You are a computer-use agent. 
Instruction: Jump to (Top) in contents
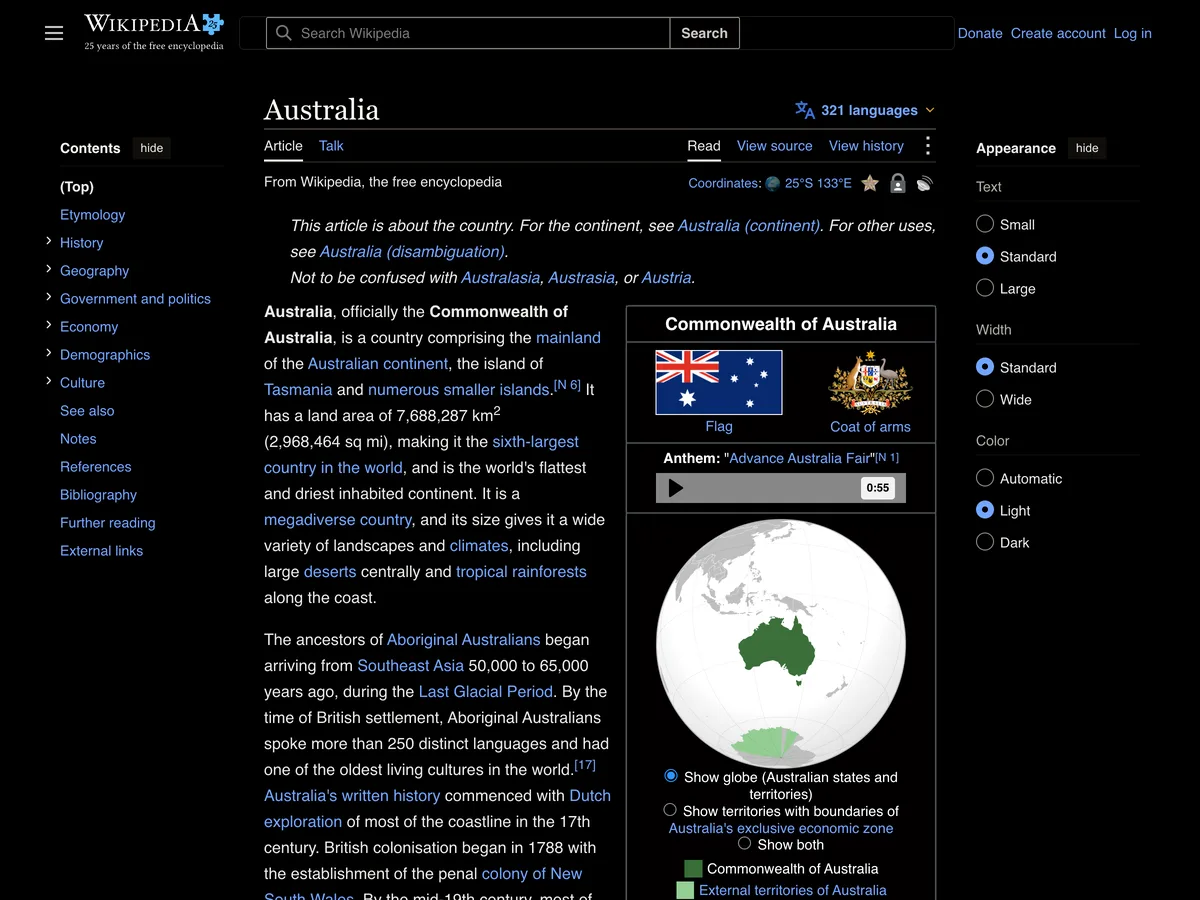(77, 187)
